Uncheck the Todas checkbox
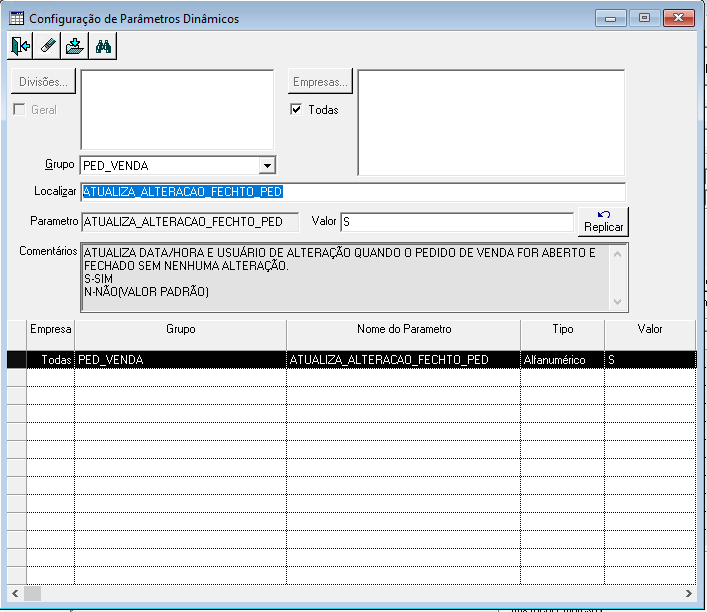707x612 pixels. [x=296, y=110]
